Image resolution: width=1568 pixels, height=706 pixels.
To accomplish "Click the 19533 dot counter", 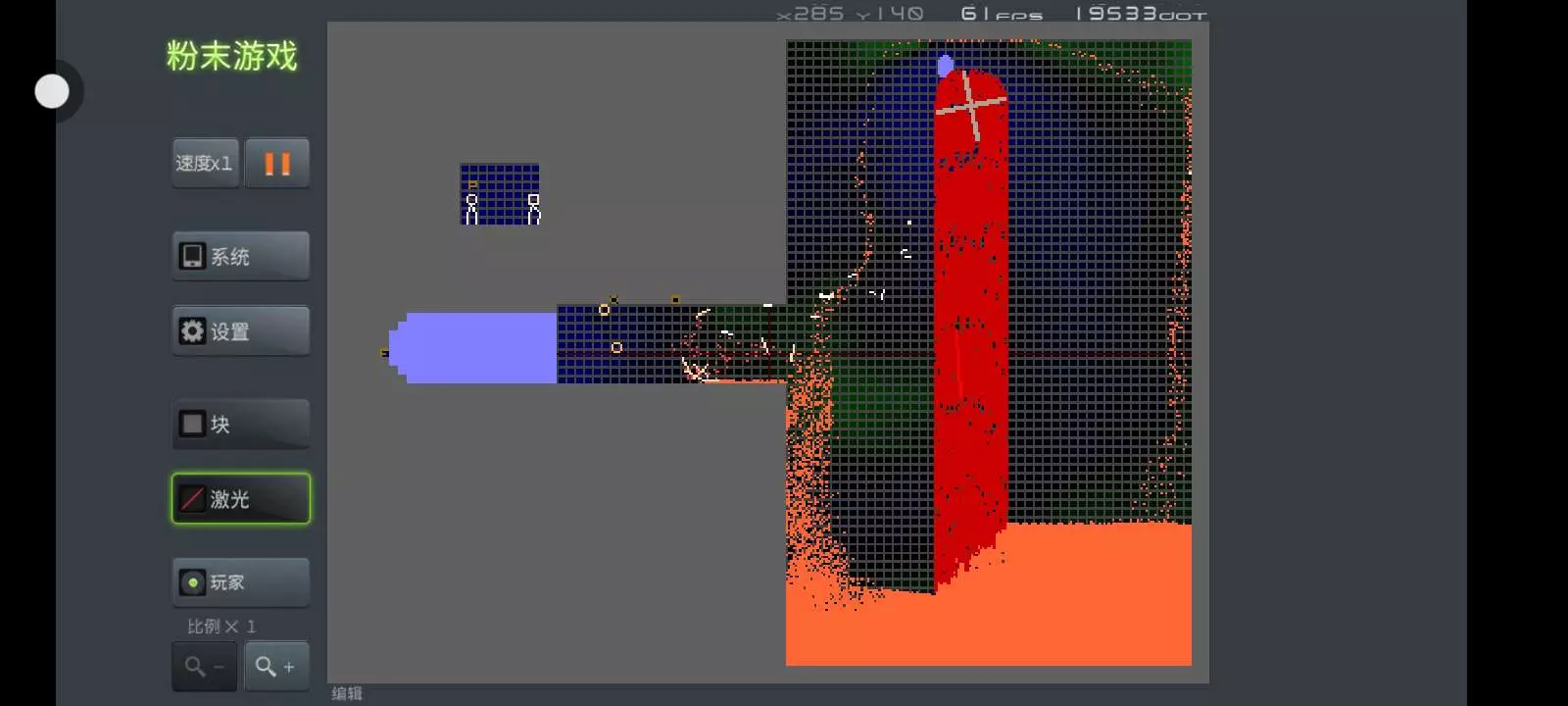I will (x=1140, y=14).
